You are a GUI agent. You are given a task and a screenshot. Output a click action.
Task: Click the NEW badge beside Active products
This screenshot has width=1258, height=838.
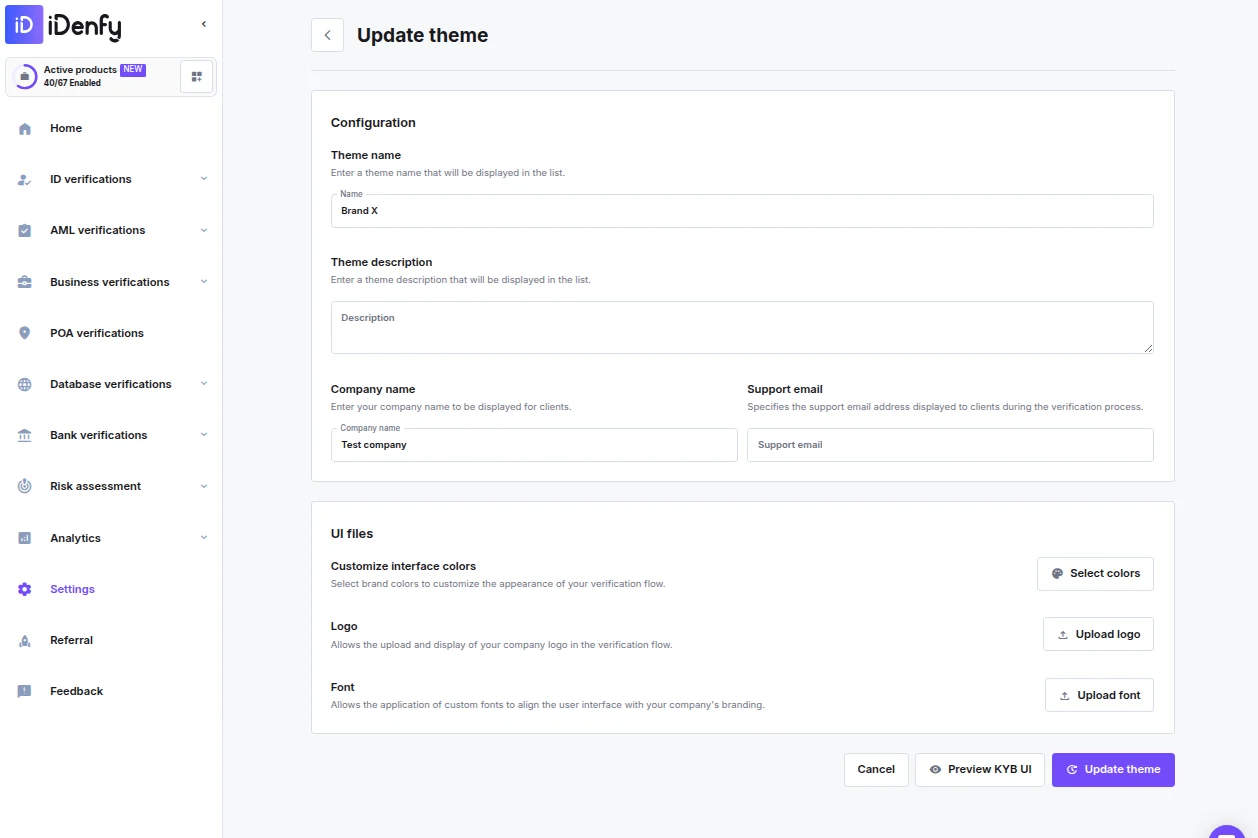click(x=133, y=70)
